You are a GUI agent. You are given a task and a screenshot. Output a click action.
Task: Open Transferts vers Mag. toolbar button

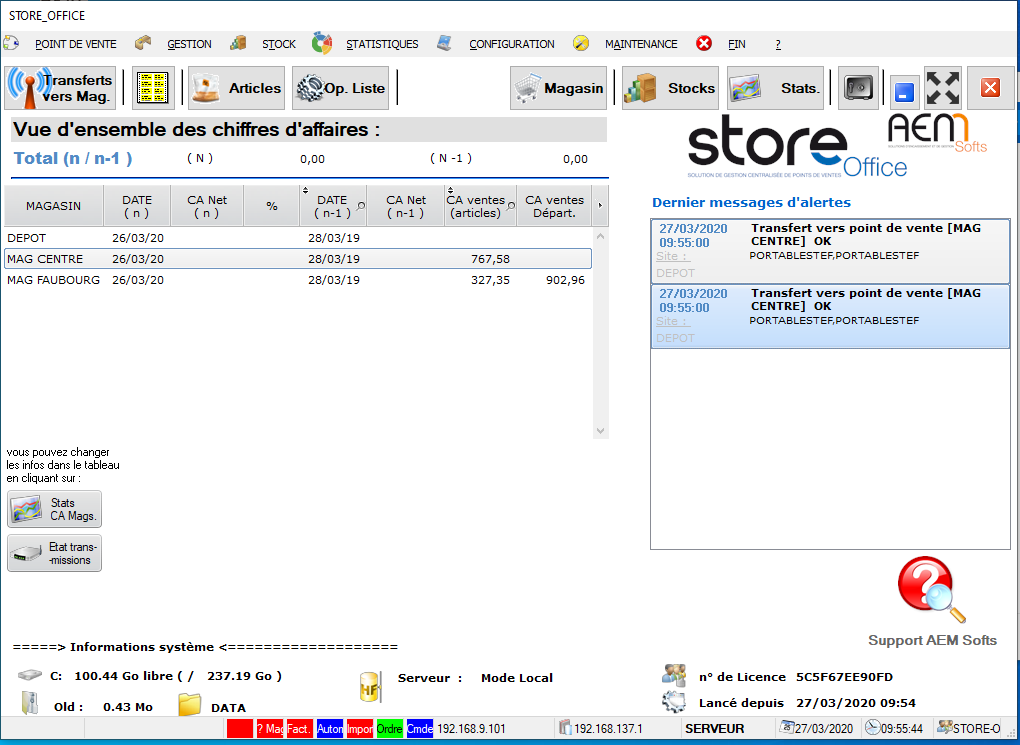click(x=60, y=88)
